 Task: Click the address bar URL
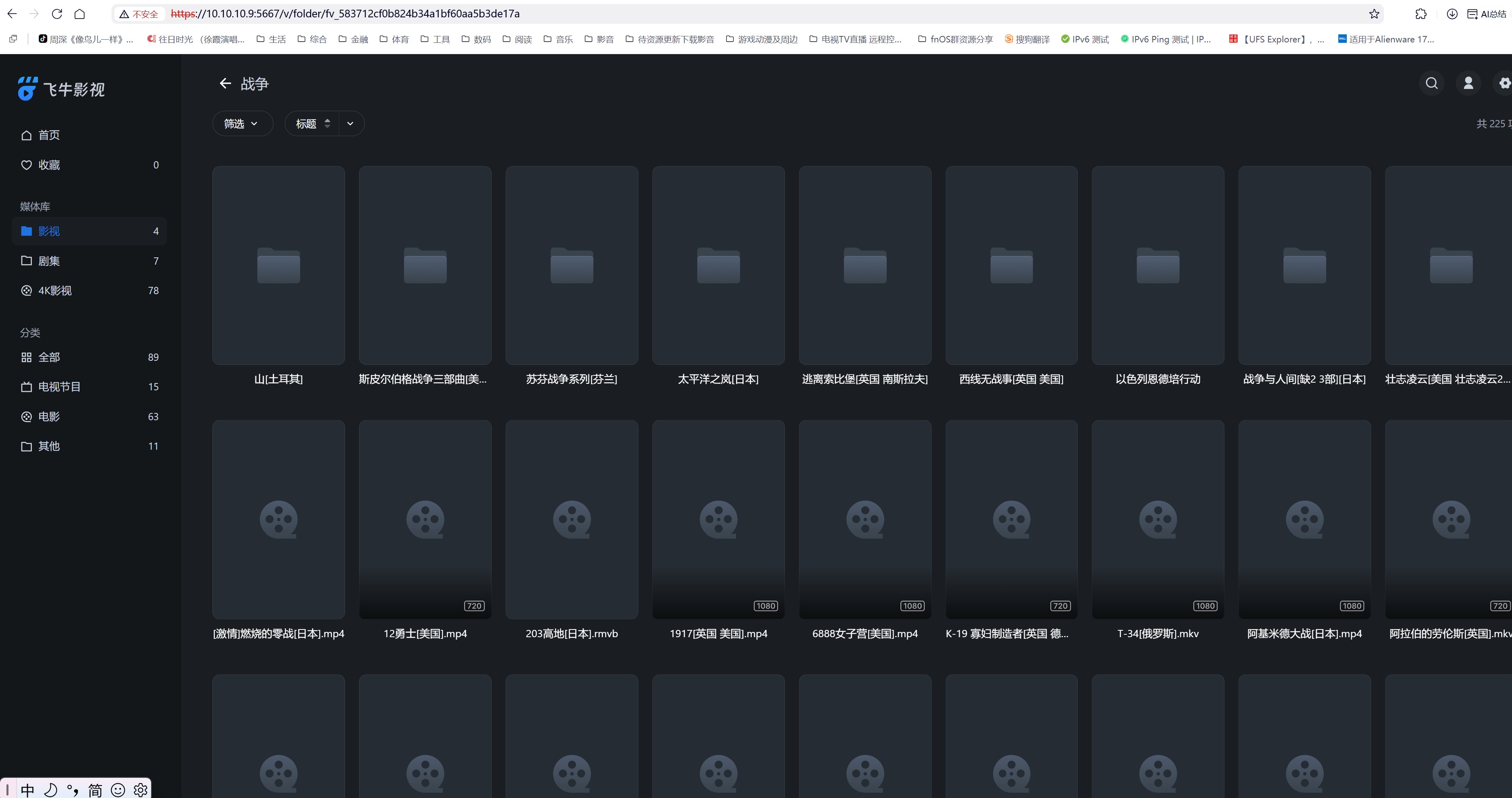[345, 13]
